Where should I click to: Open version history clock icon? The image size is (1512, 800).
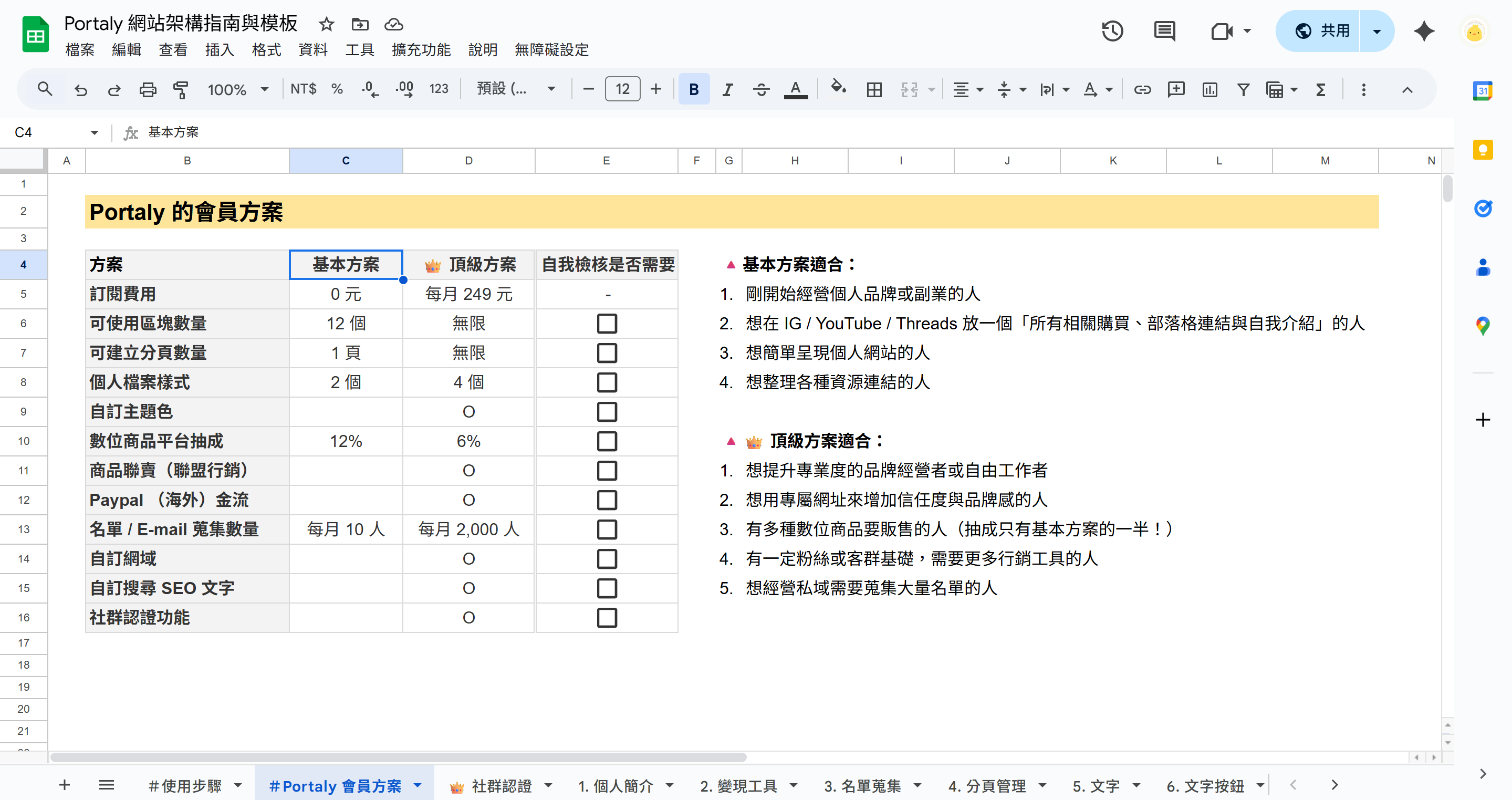click(1112, 30)
